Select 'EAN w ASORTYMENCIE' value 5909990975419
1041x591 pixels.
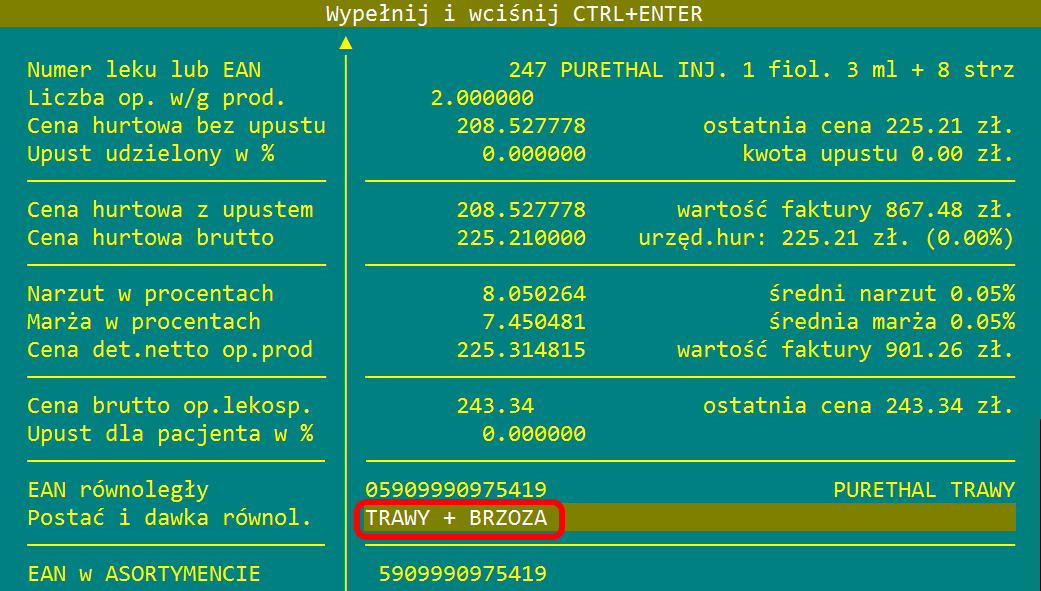pos(462,574)
